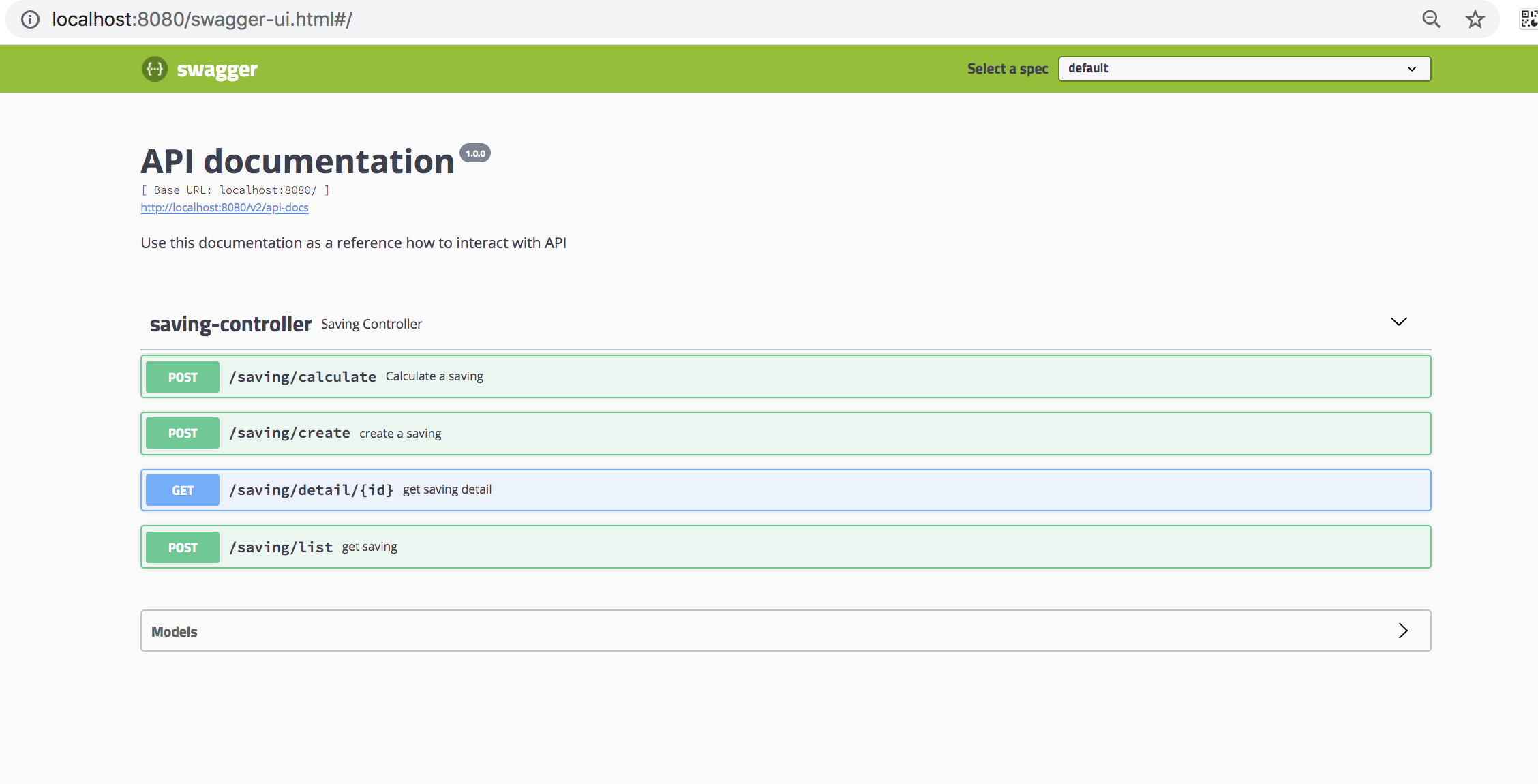1538x784 pixels.
Task: Click the browser address bar URL
Action: [x=202, y=19]
